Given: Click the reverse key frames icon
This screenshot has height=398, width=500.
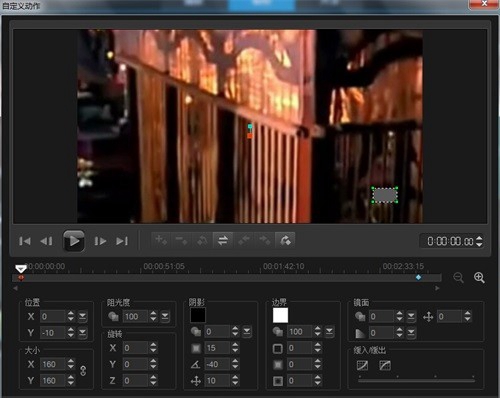Looking at the screenshot, I should pyautogui.click(x=202, y=240).
